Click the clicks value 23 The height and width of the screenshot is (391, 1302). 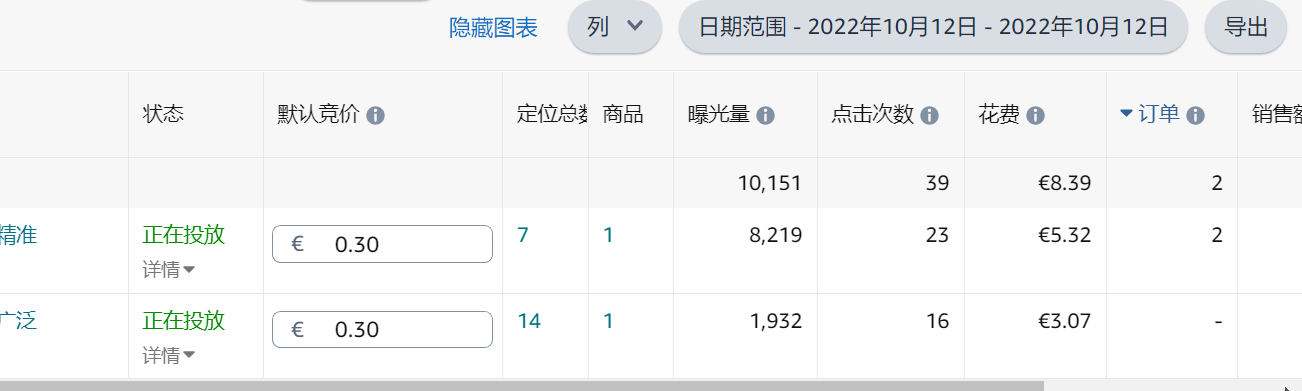click(x=938, y=235)
